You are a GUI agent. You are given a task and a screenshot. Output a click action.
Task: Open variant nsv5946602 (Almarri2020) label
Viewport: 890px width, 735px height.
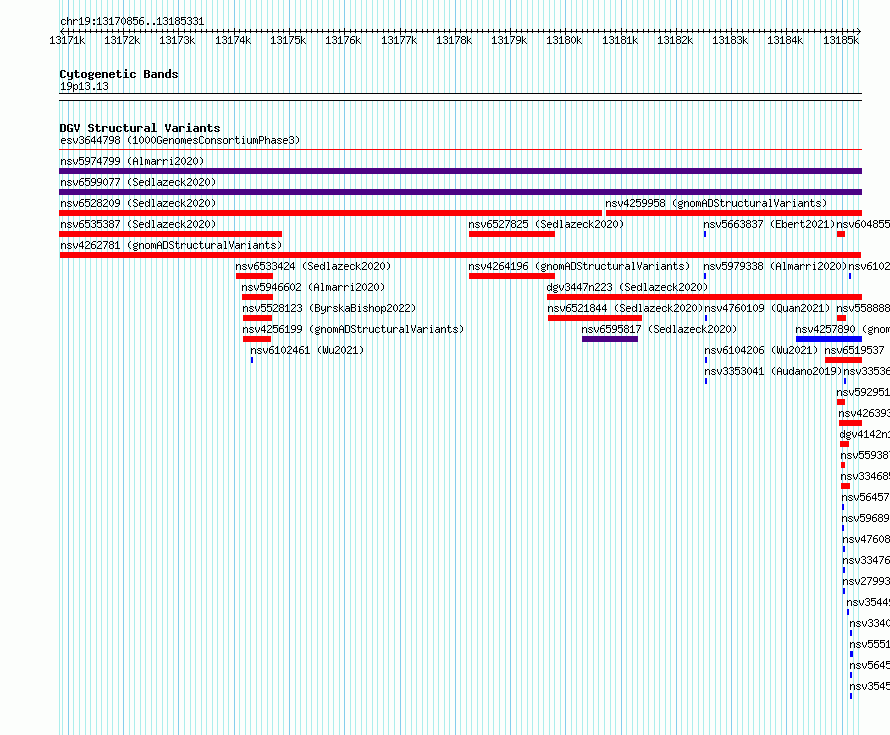point(313,287)
